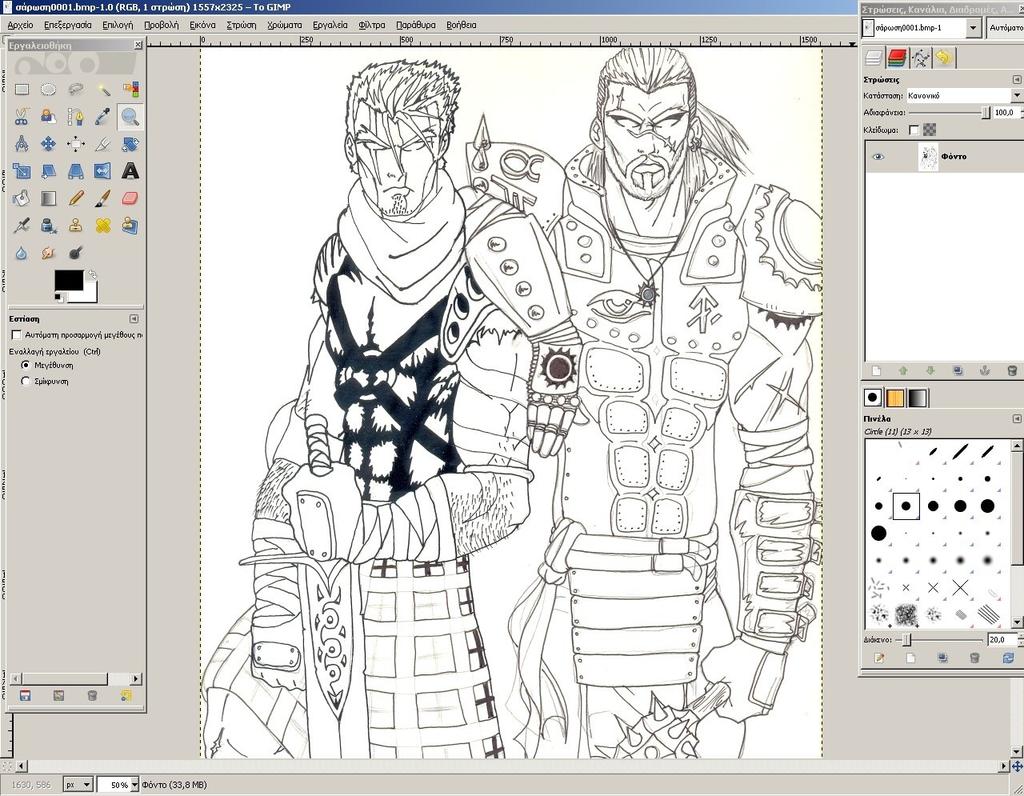Open the image selector dropdown 'σάρωση0001.bmp-1'
The image size is (1024, 796).
[x=921, y=28]
